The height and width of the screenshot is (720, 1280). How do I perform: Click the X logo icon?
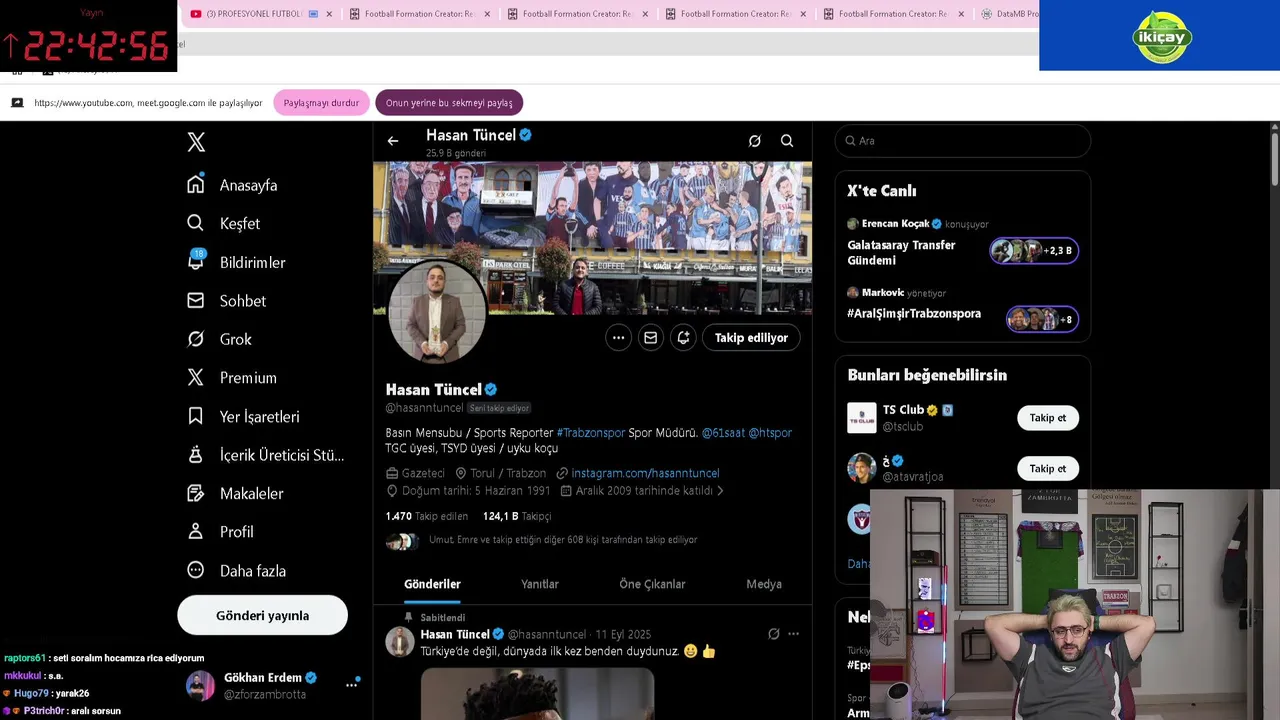196,142
